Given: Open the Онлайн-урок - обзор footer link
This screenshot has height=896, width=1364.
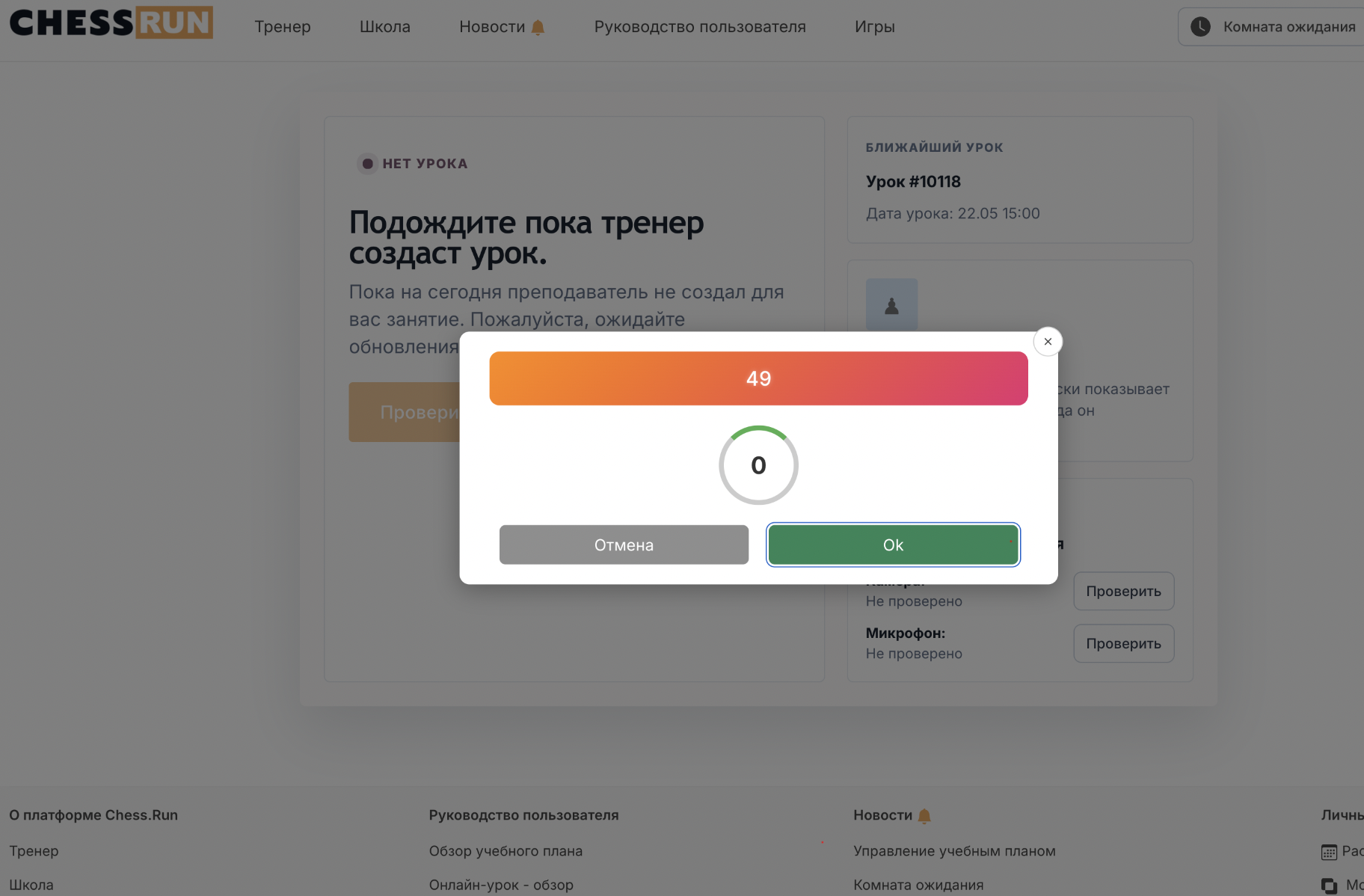Looking at the screenshot, I should point(501,885).
